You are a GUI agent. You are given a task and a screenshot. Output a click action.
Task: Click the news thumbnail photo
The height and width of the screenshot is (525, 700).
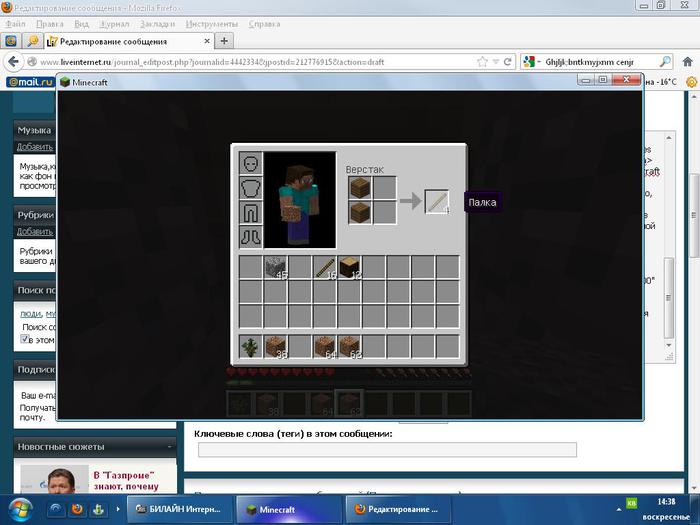click(54, 479)
